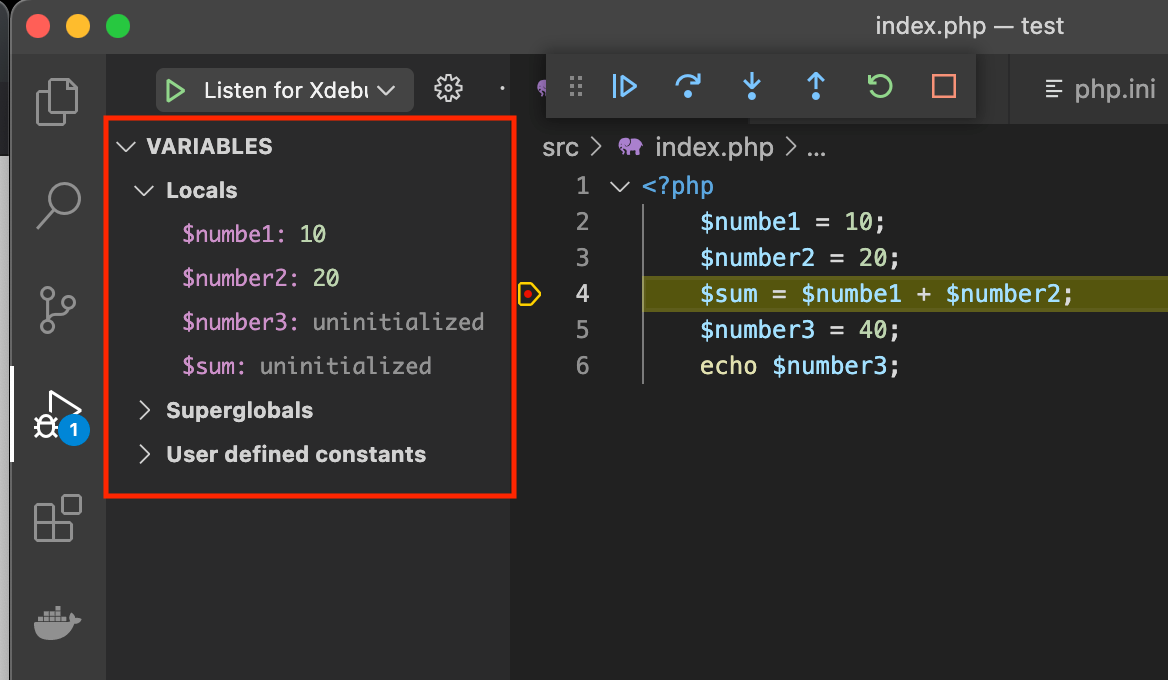
Task: Fold the code at line 1
Action: 620,186
